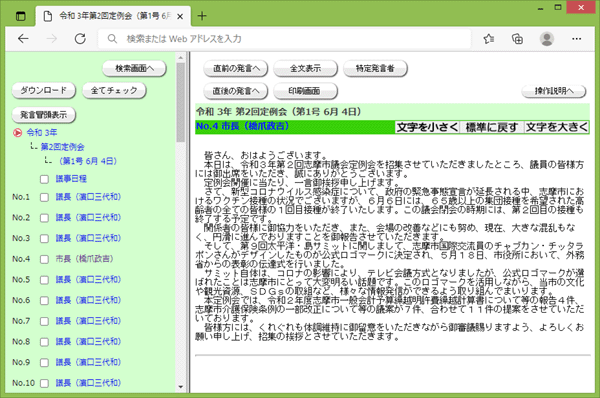Open the browser settings ellipsis menu
Screen dimensions: 600x398
point(577,39)
